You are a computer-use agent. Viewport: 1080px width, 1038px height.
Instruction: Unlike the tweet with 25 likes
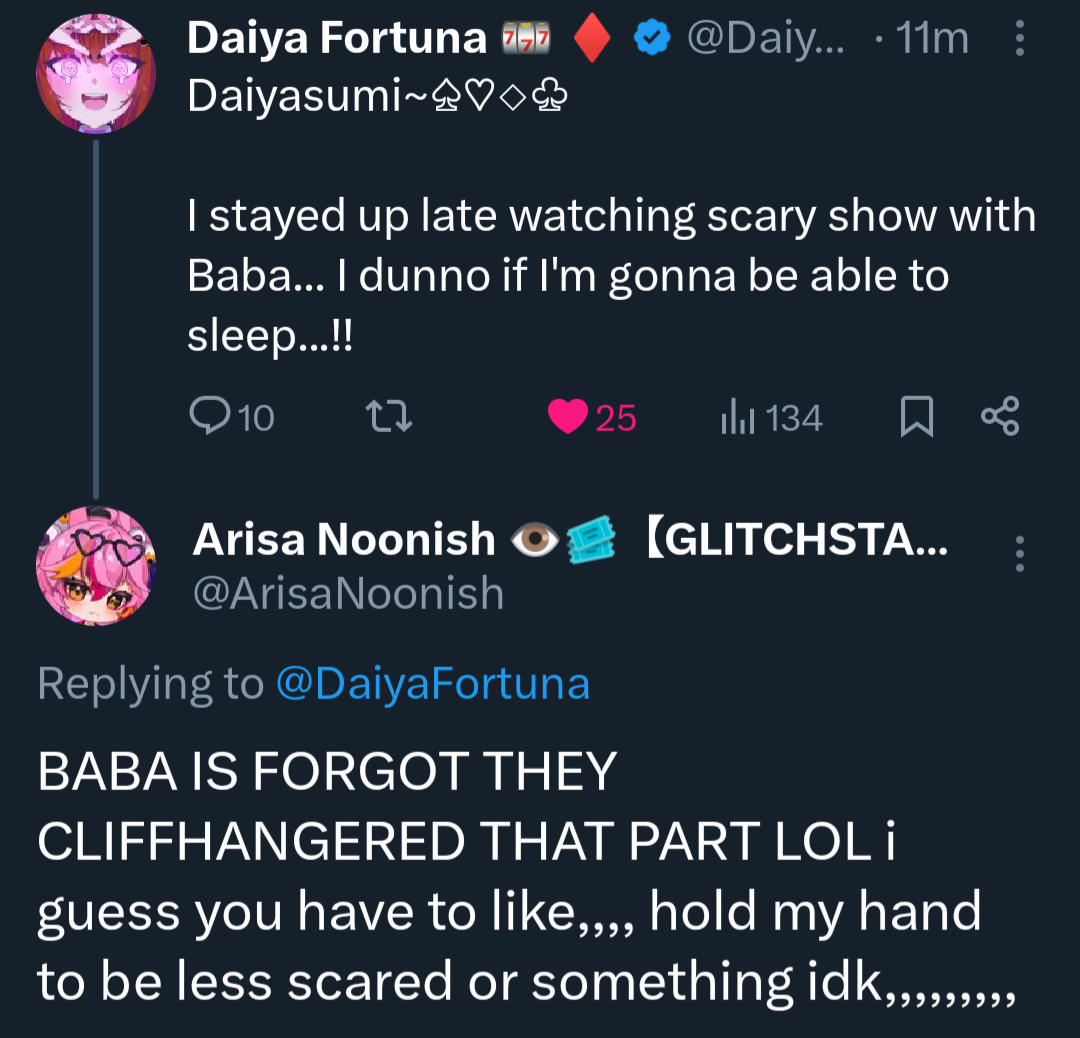569,417
